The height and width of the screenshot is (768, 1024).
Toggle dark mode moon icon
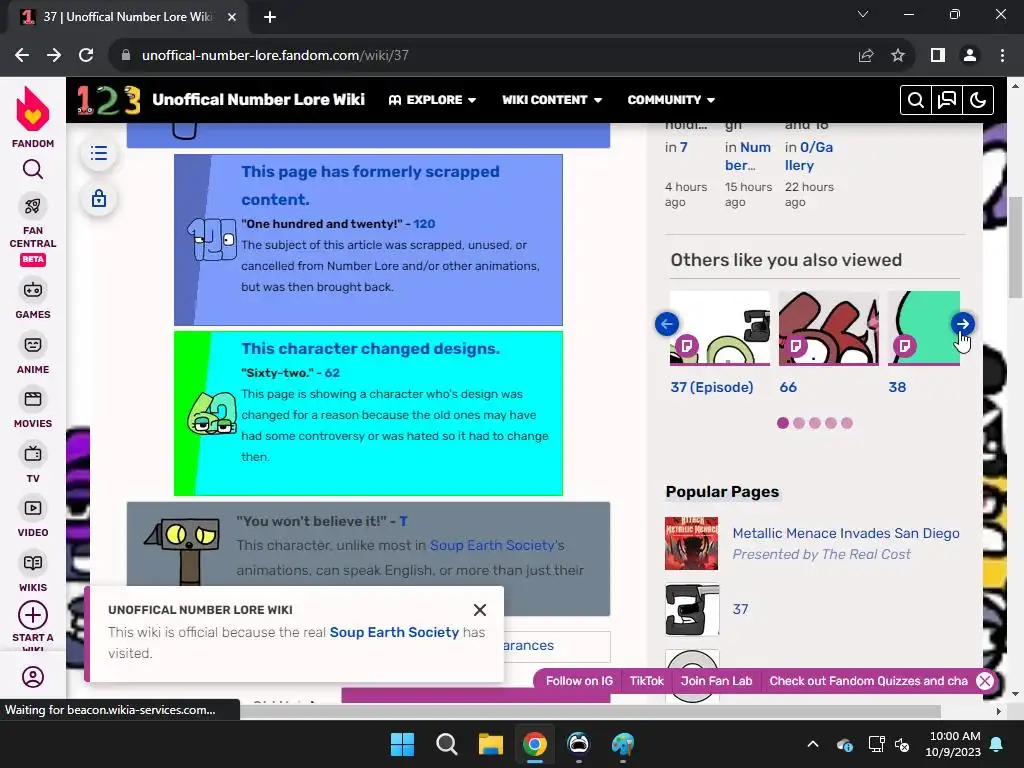[978, 100]
